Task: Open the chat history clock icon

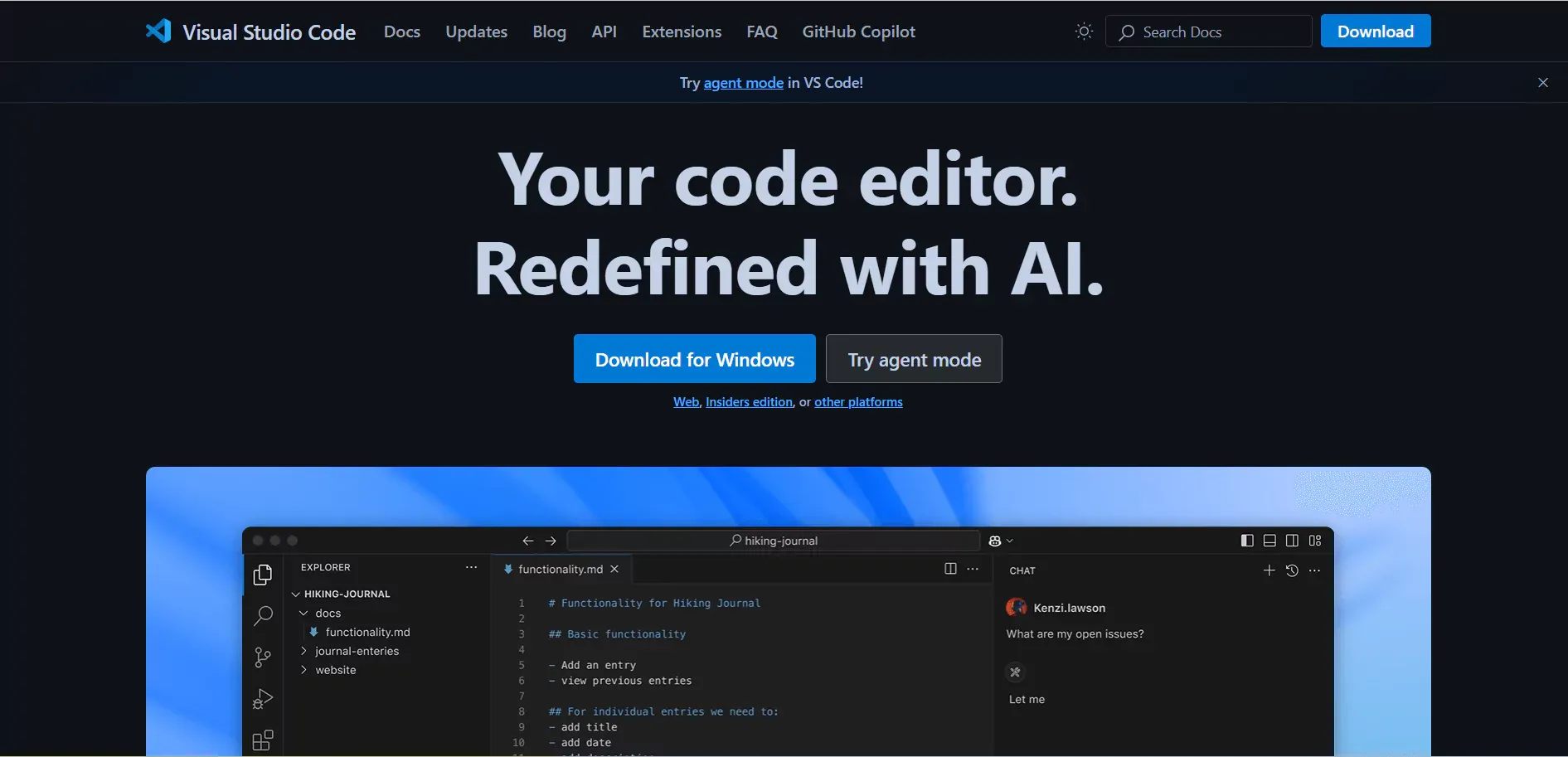Action: point(1292,570)
